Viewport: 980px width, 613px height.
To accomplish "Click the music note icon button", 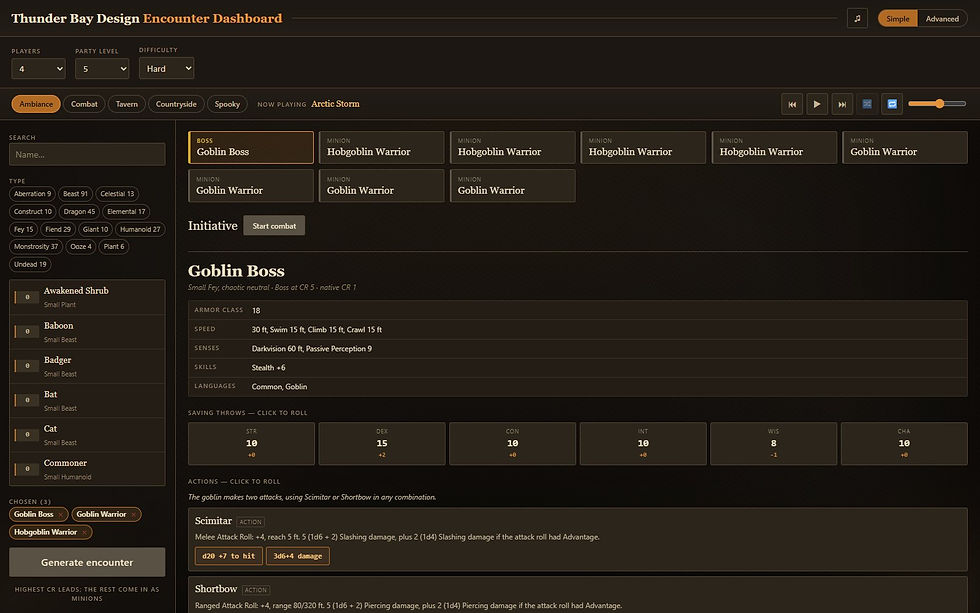I will (x=857, y=19).
